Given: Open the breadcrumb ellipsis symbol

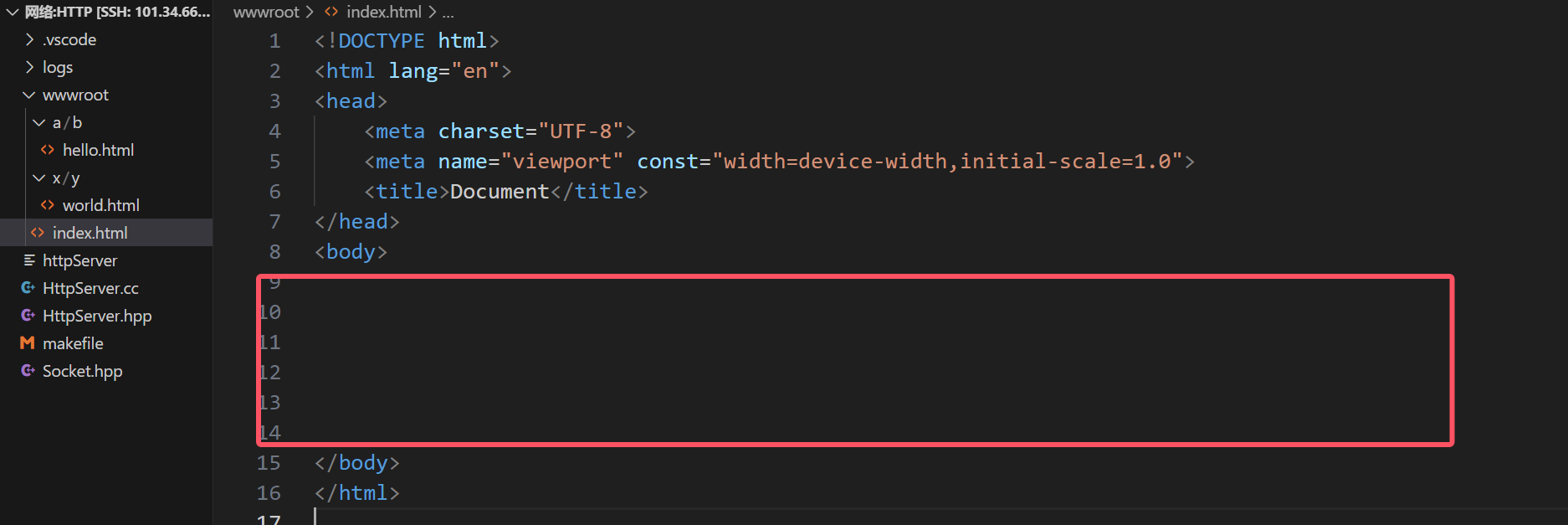Looking at the screenshot, I should pos(448,12).
